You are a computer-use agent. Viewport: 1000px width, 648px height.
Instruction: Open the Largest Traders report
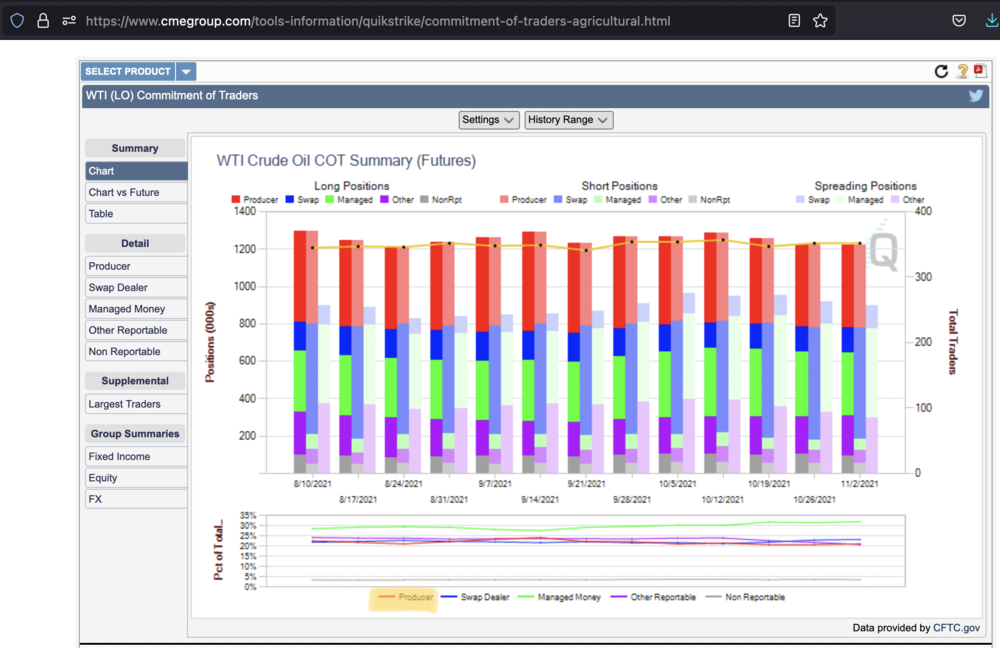135,404
